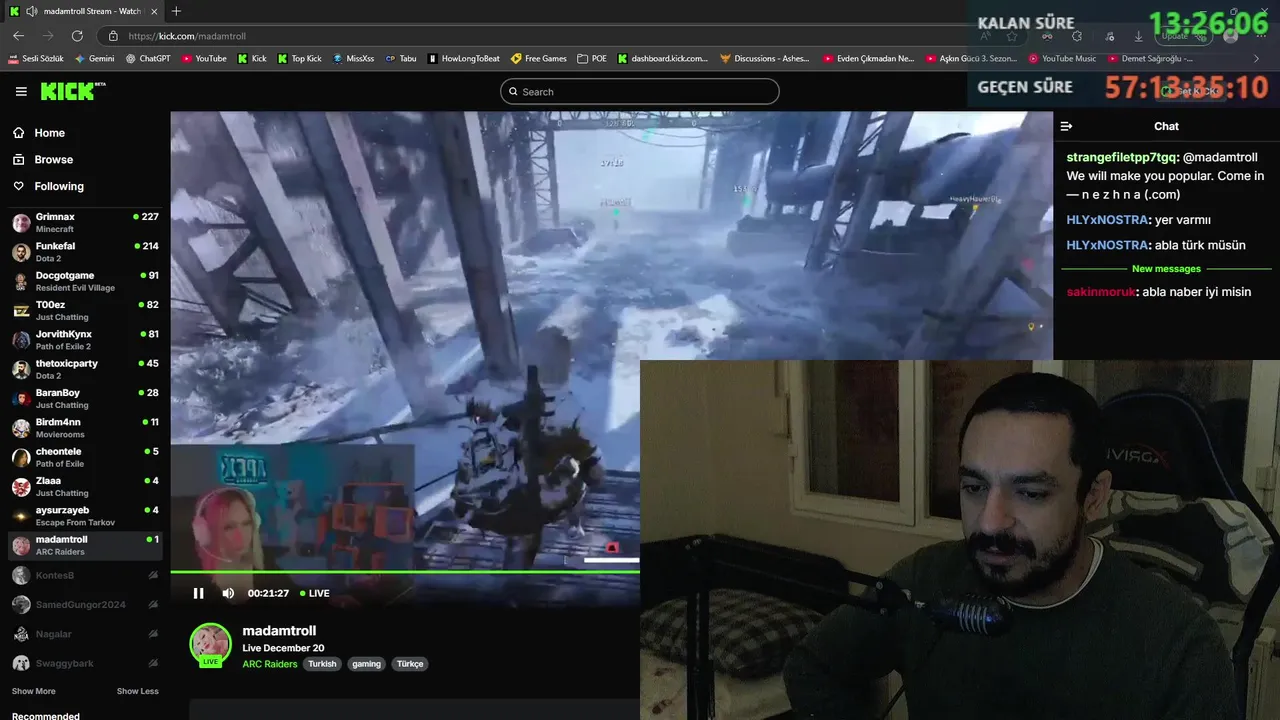Open YouTube bookmark
This screenshot has height=720, width=1280.
(204, 59)
